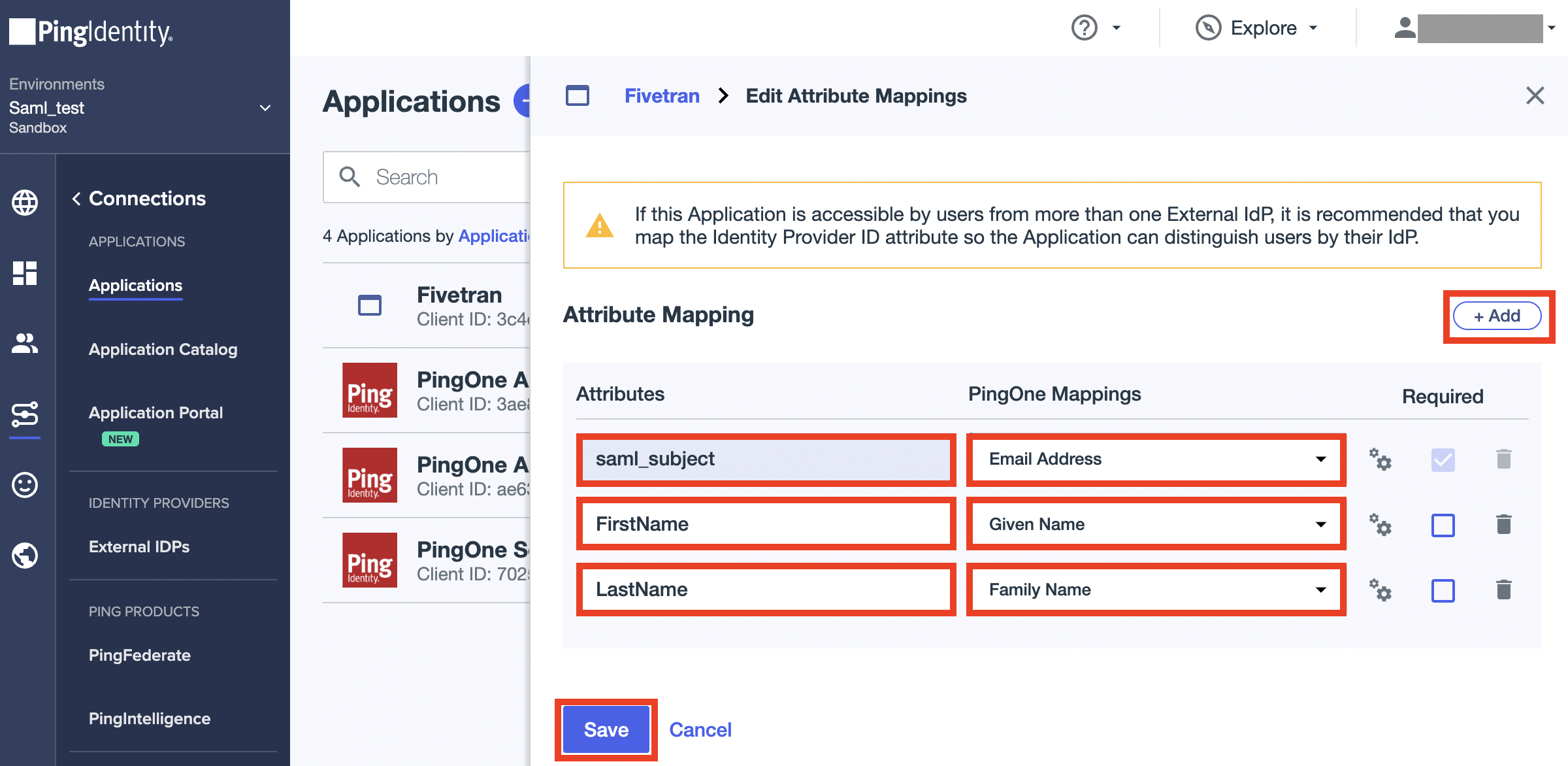Open Application Catalog menu item

coord(163,349)
